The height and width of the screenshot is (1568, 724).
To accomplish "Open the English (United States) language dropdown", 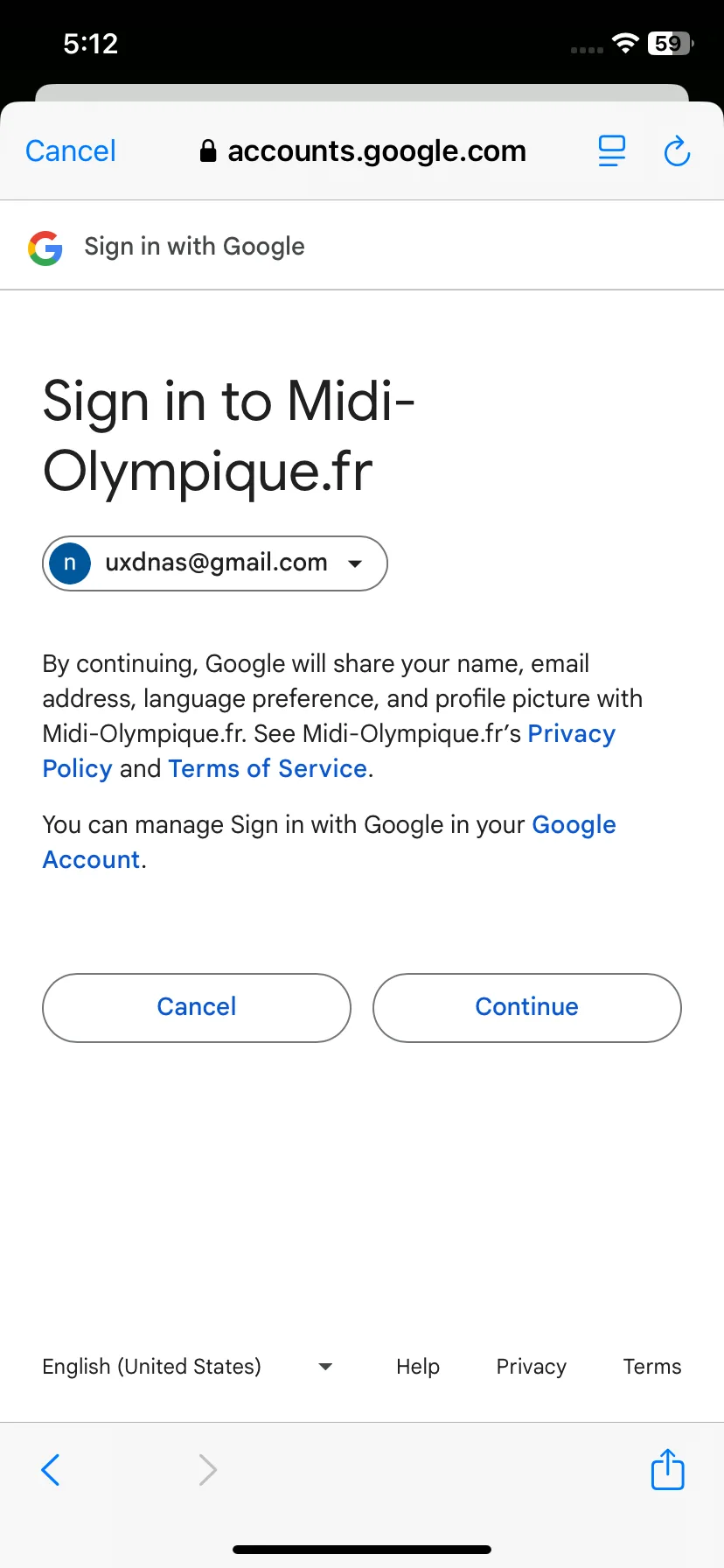I will 187,1367.
